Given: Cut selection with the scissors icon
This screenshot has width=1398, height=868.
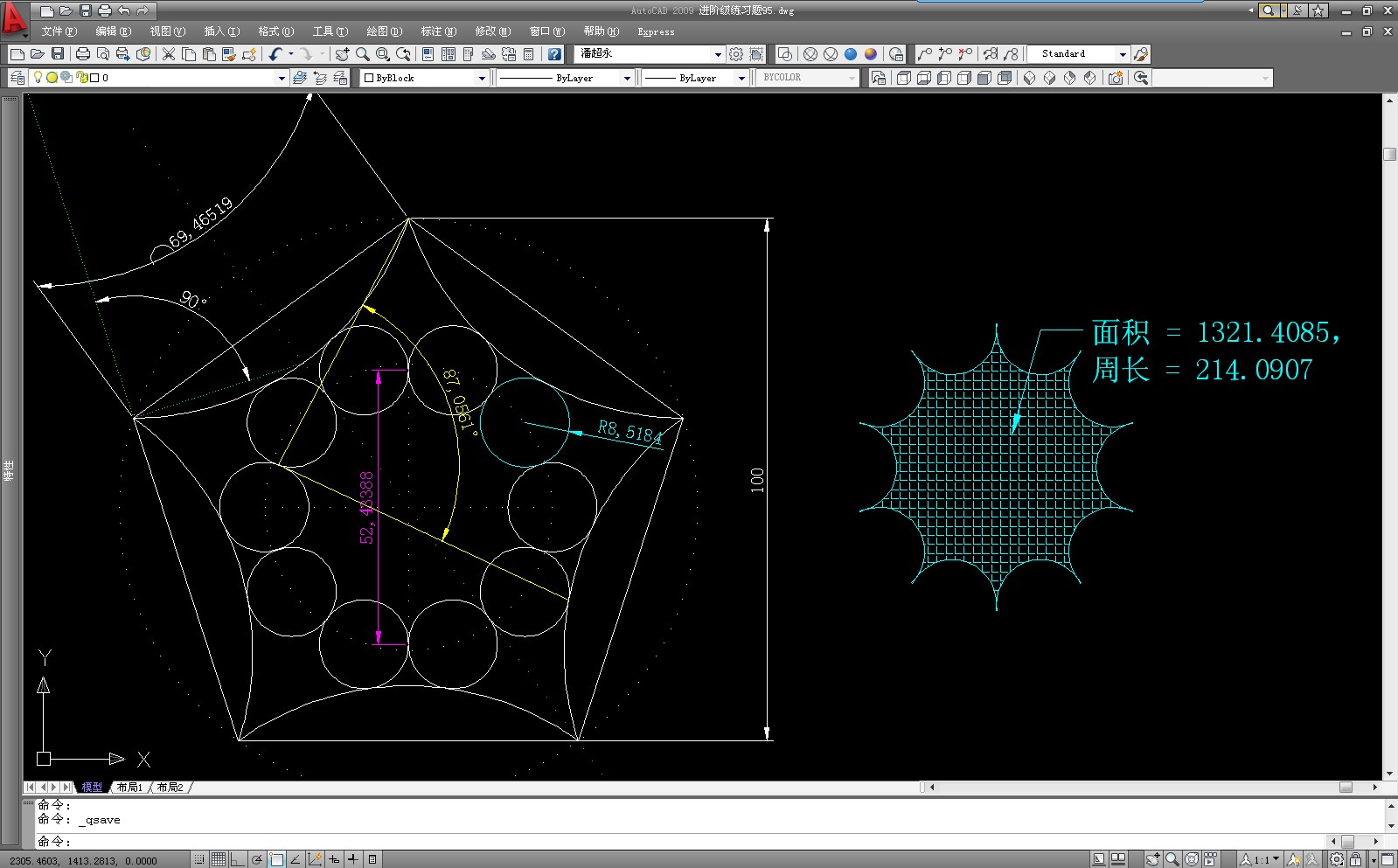Looking at the screenshot, I should [169, 54].
